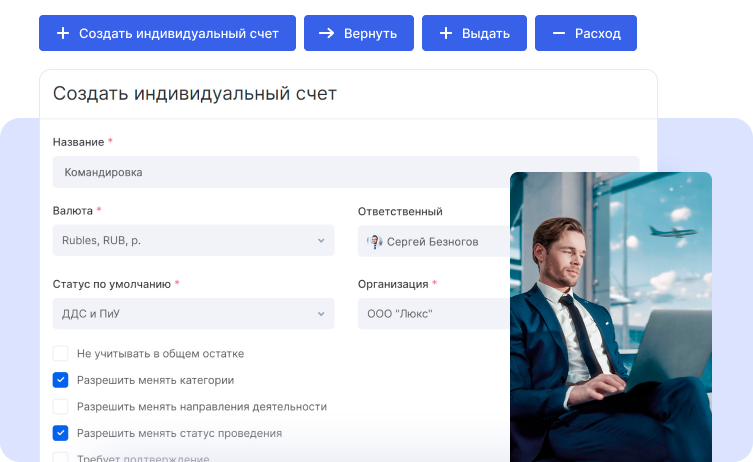Click the minus icon on Расход button
753x462 pixels.
559,33
